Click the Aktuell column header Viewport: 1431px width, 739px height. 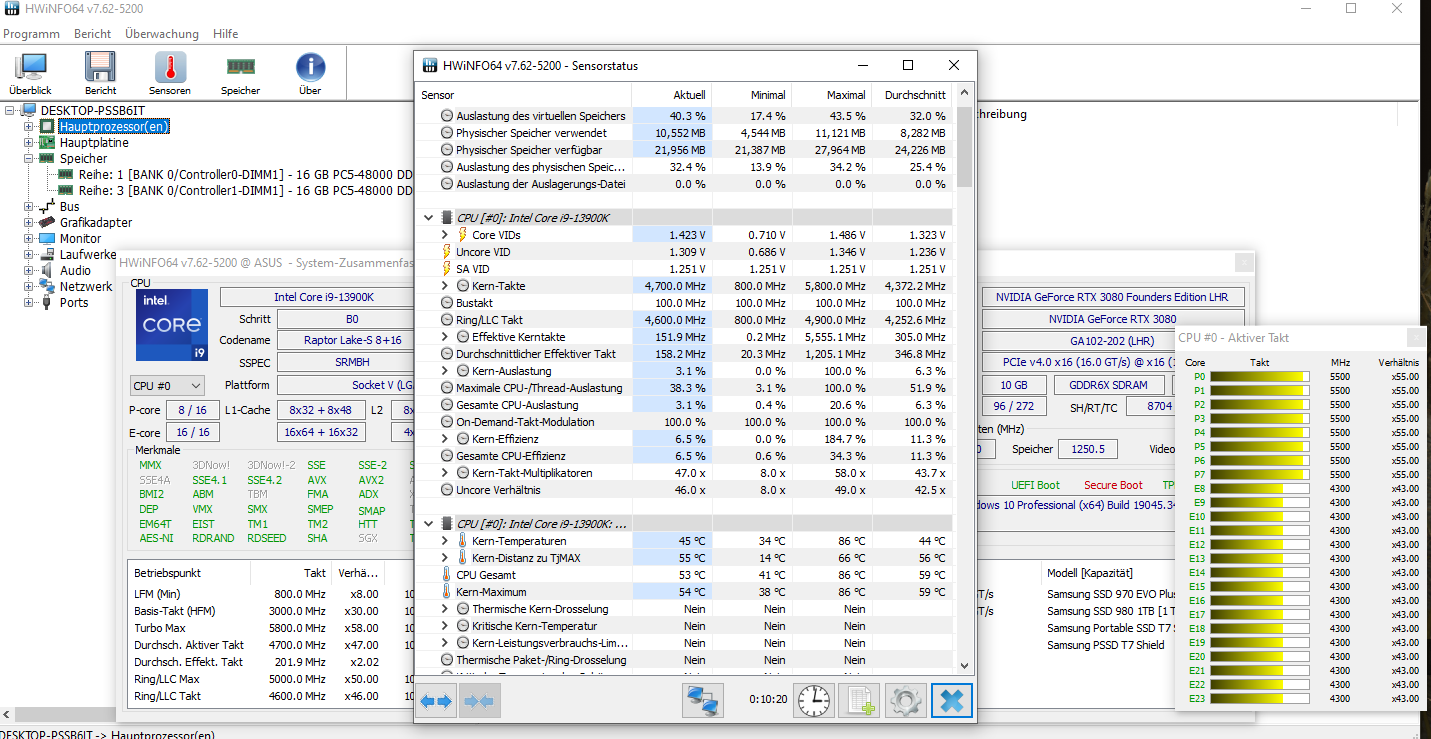(672, 95)
